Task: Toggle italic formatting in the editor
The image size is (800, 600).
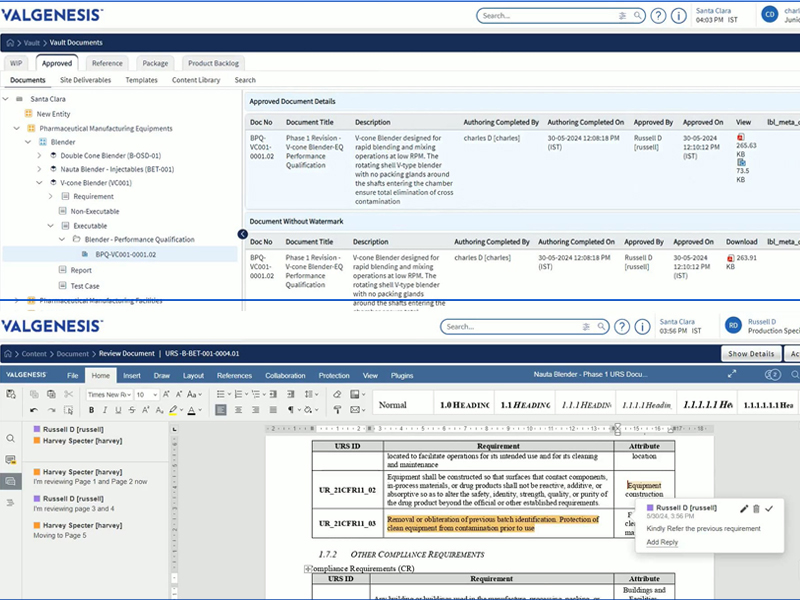Action: 105,410
